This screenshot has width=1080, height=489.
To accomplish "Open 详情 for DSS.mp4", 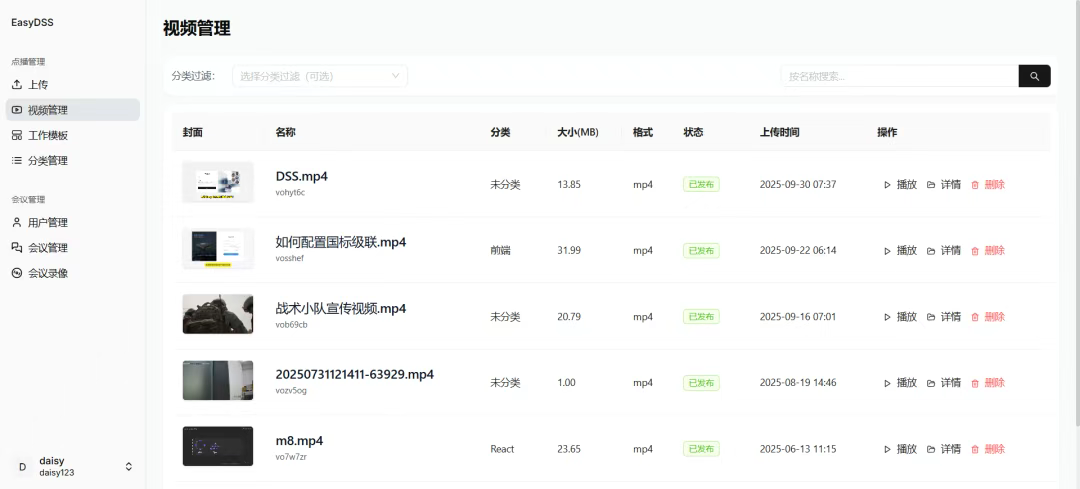I will point(944,185).
